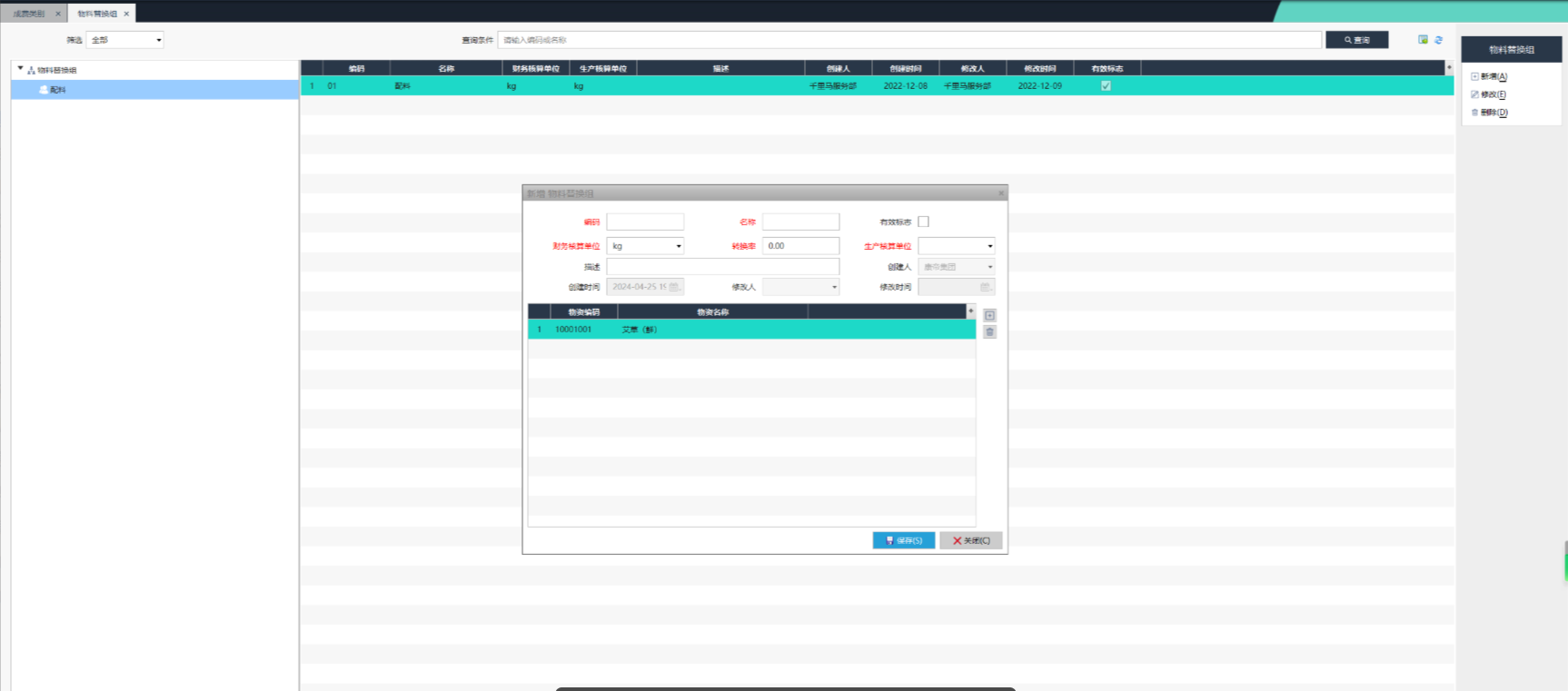Click the 新增(A) add icon in side panel
The height and width of the screenshot is (691, 1568).
1474,77
